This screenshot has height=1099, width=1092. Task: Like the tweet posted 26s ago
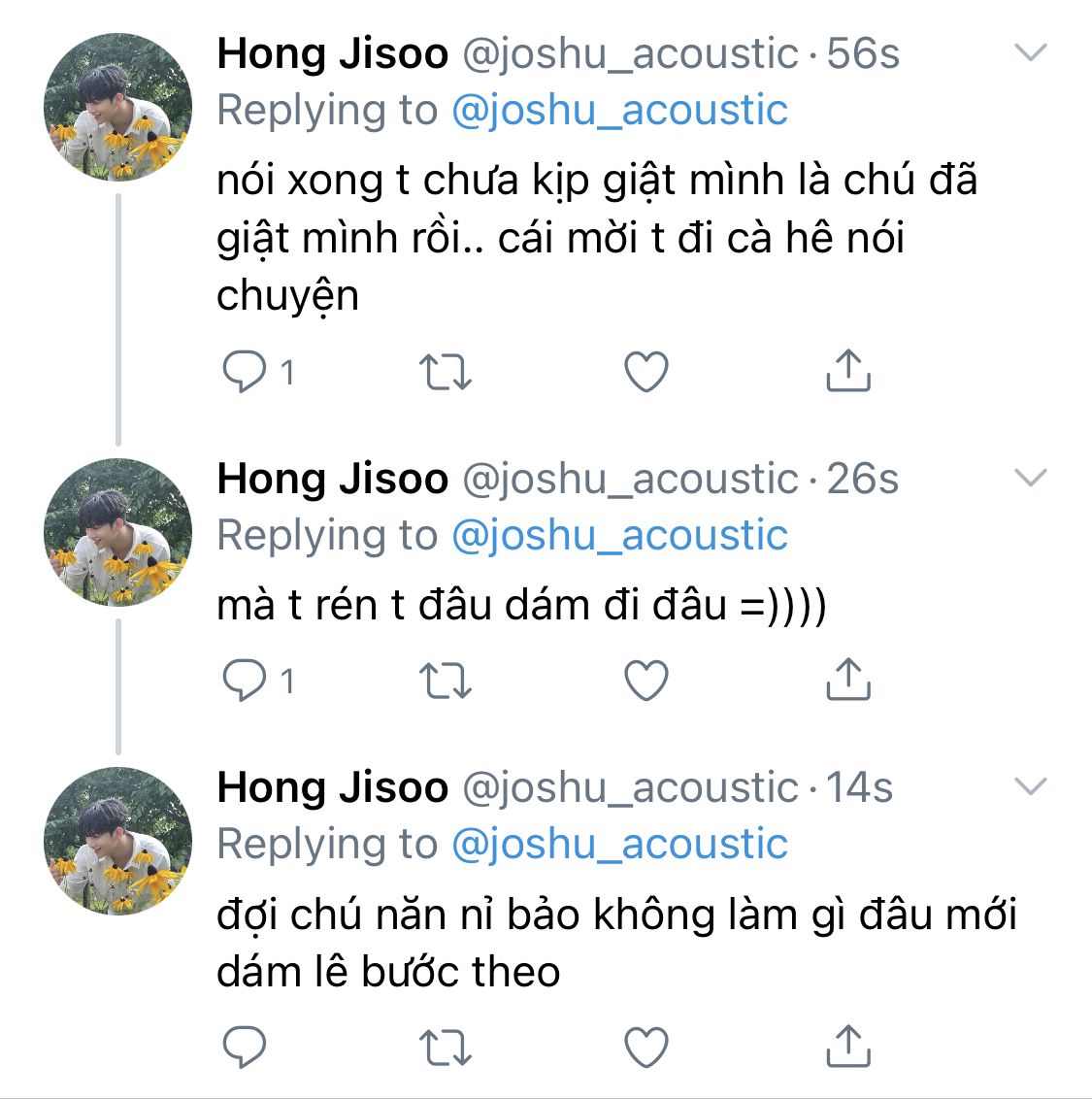645,681
